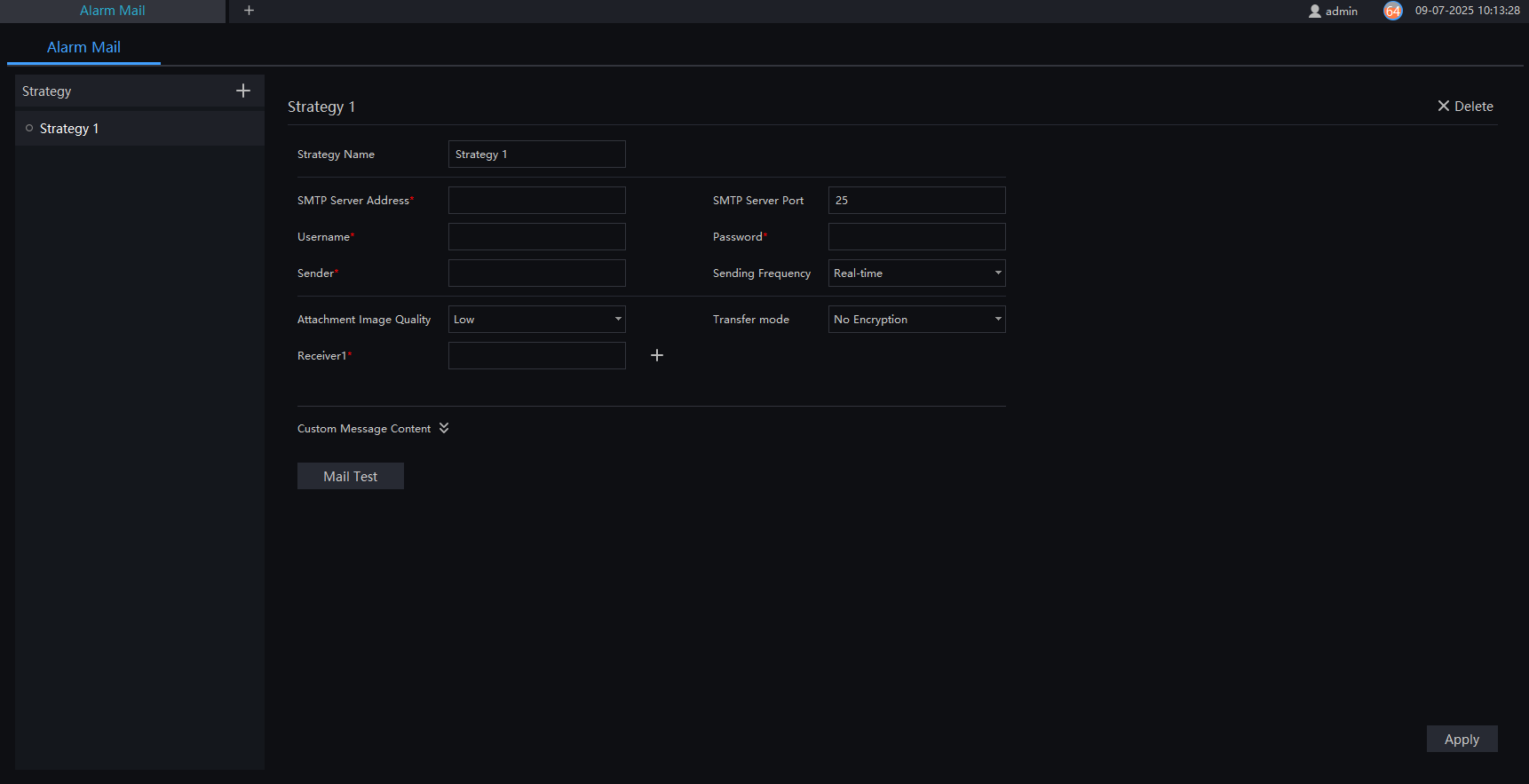This screenshot has width=1529, height=784.
Task: Click the Strategy panel header
Action: coord(139,91)
